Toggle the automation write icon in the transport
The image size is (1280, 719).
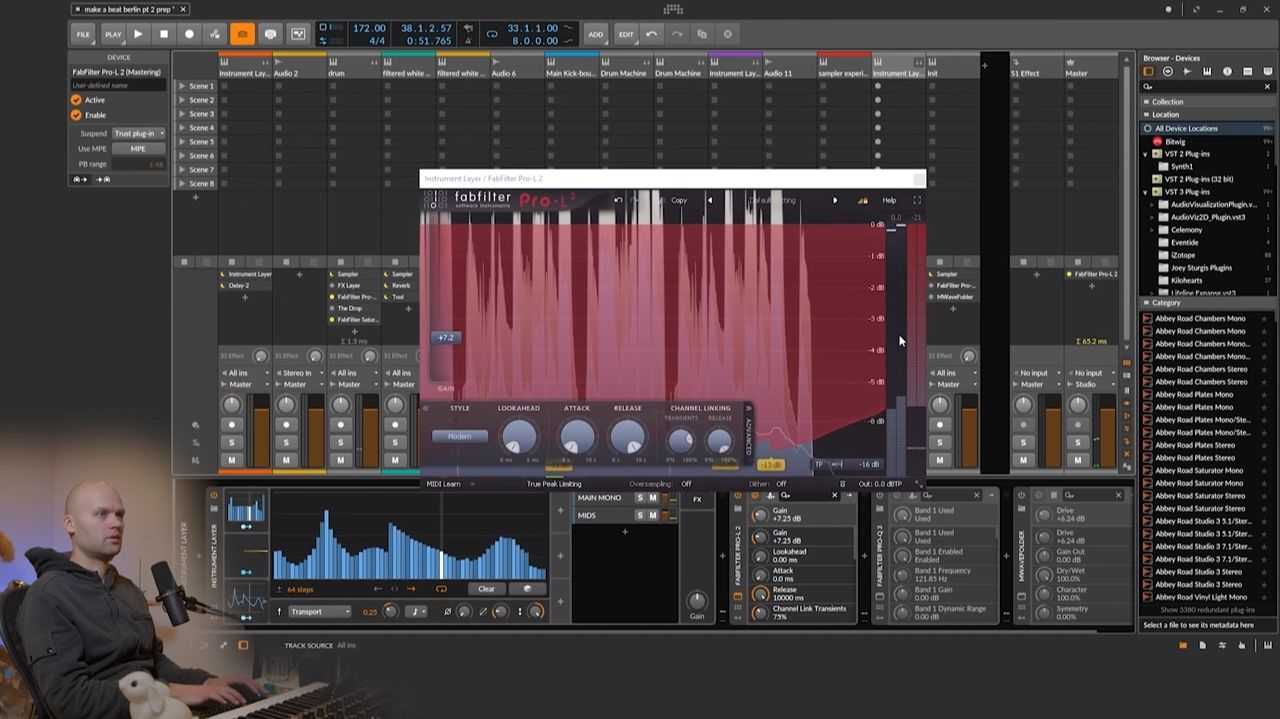(x=215, y=34)
